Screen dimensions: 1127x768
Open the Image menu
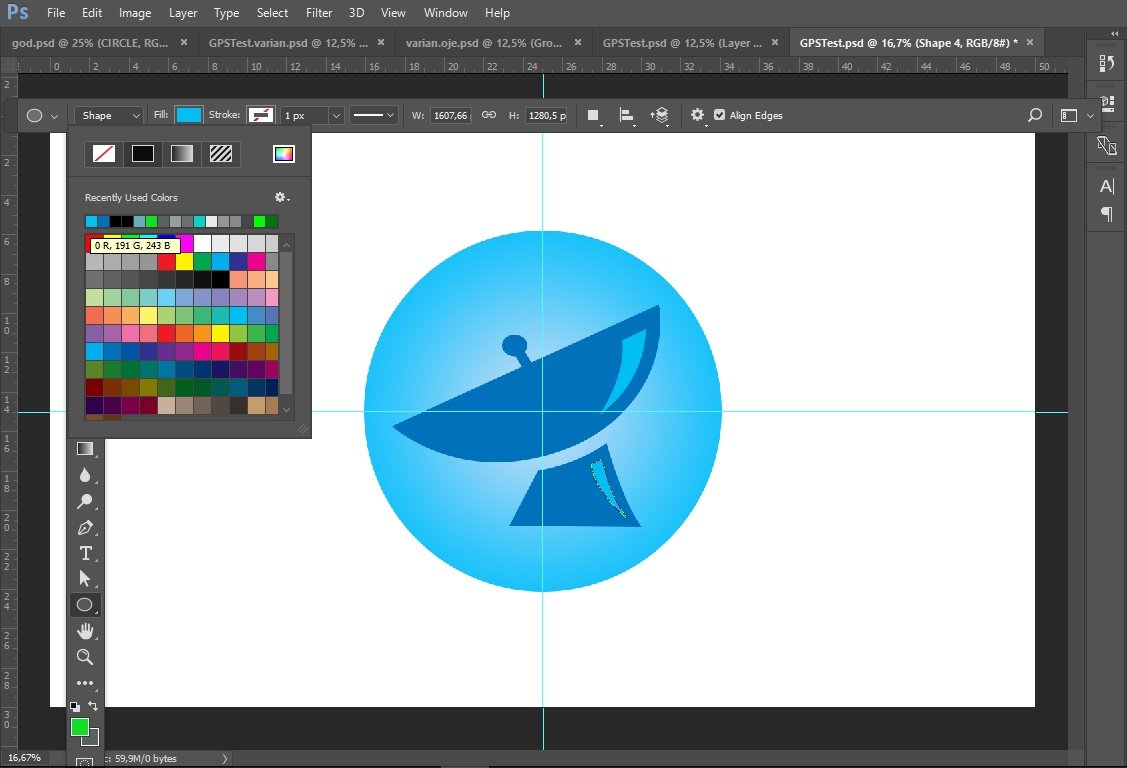pos(135,13)
